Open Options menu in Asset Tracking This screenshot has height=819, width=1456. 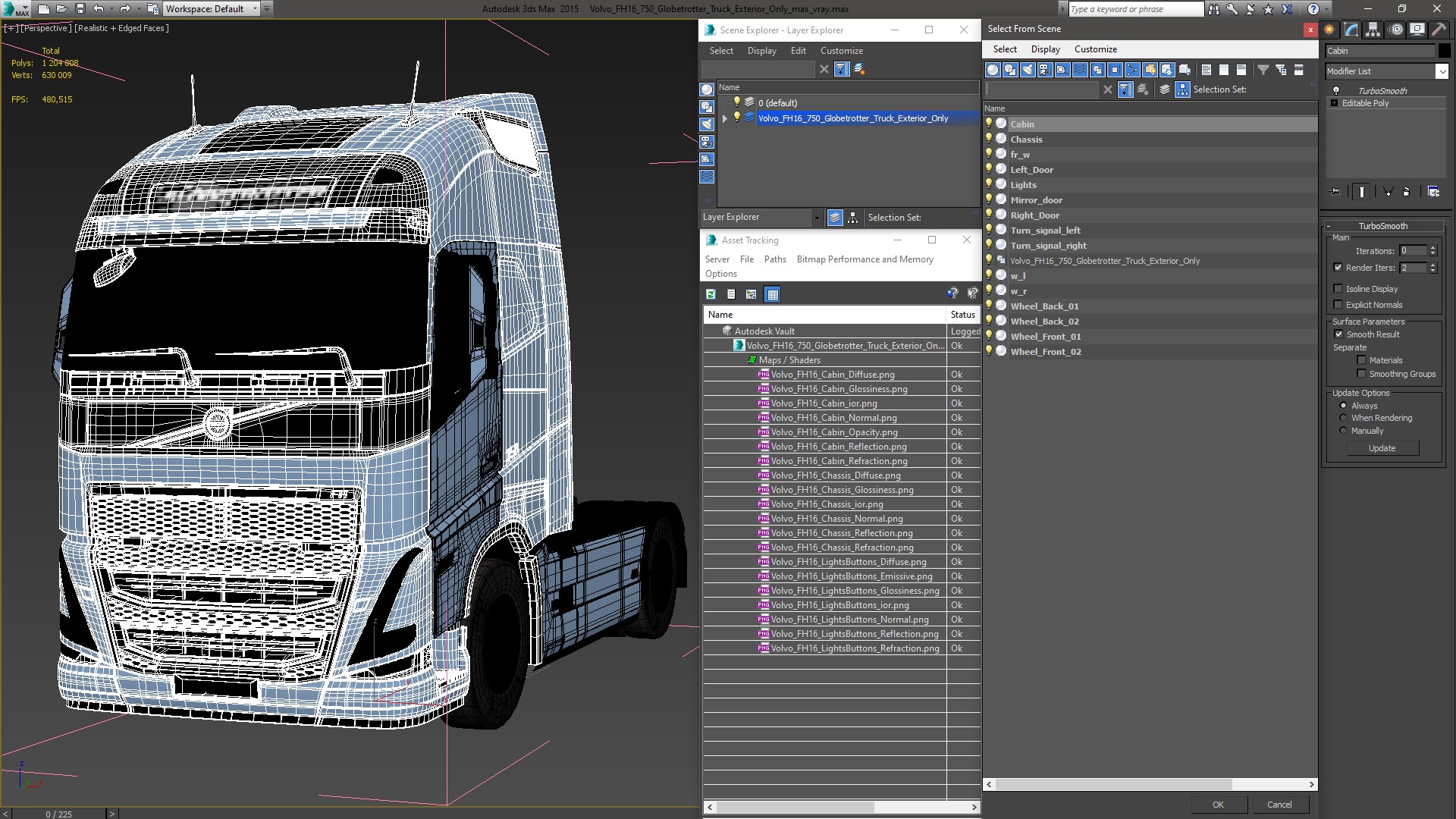point(720,274)
